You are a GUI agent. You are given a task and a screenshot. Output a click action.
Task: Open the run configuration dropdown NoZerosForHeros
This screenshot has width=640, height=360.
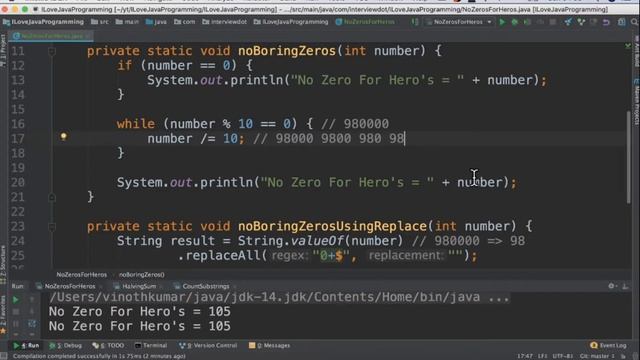tap(459, 22)
